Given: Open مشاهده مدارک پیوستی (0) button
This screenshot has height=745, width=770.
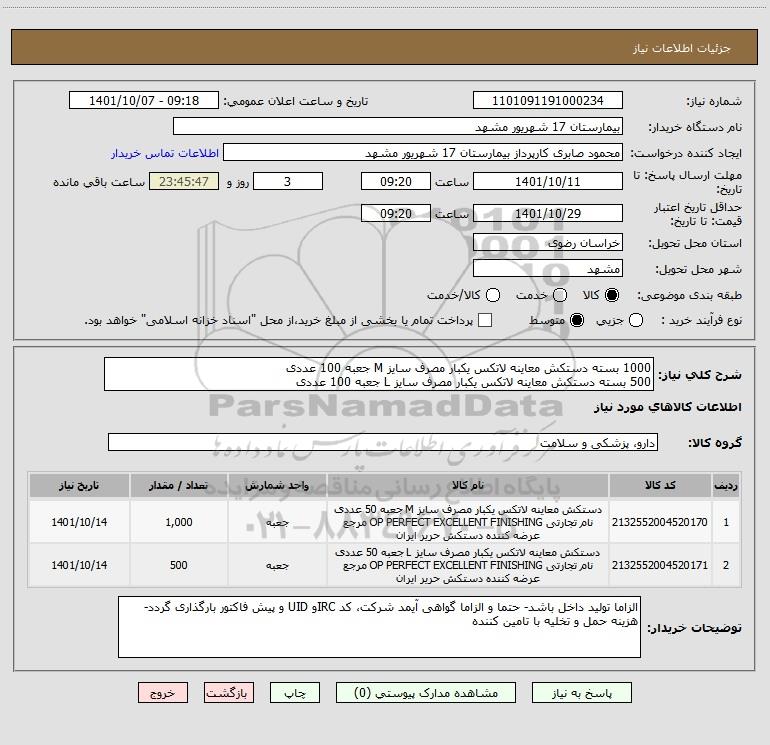Looking at the screenshot, I should [x=426, y=693].
